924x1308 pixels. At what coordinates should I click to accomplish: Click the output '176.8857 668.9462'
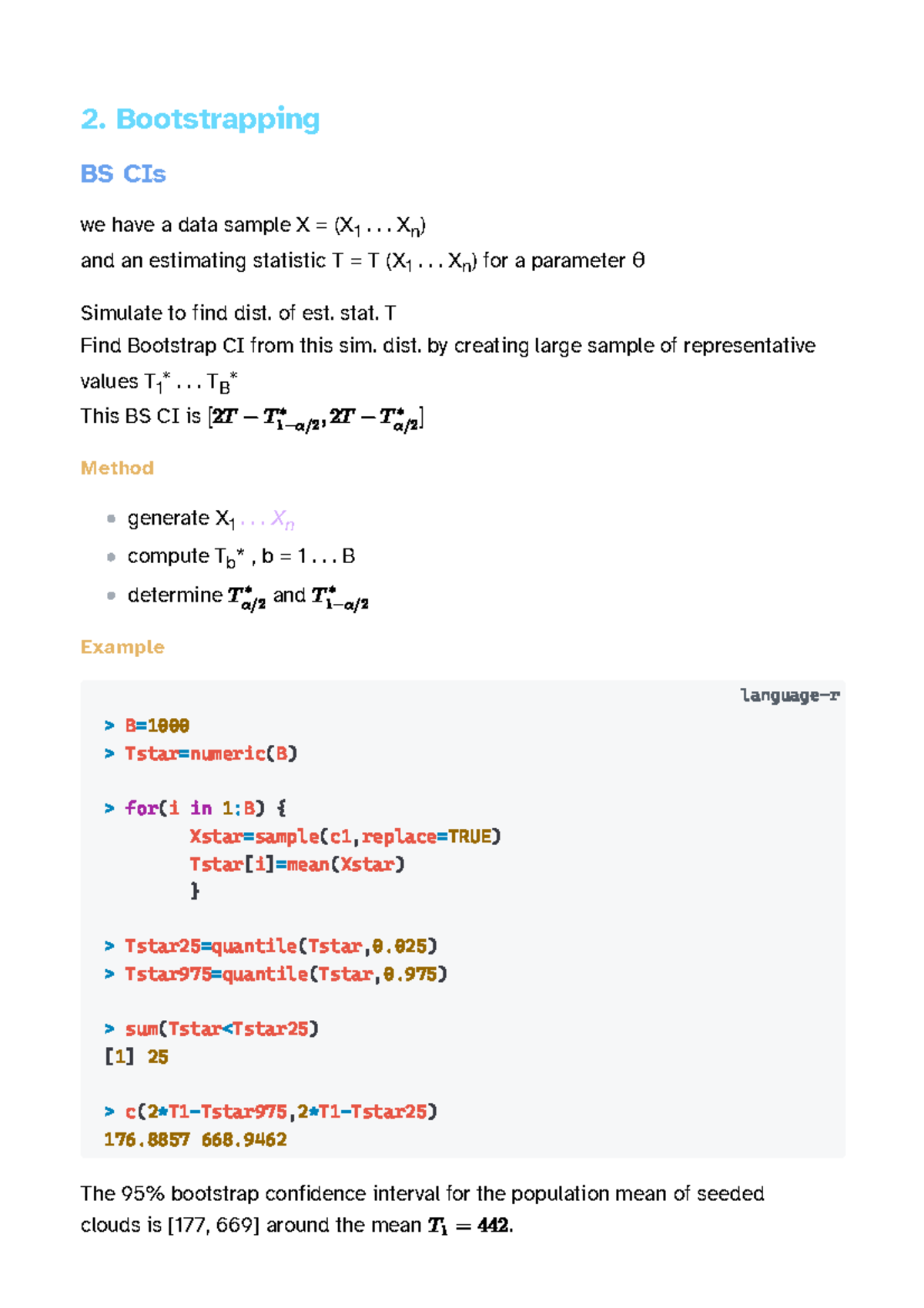tap(196, 1140)
